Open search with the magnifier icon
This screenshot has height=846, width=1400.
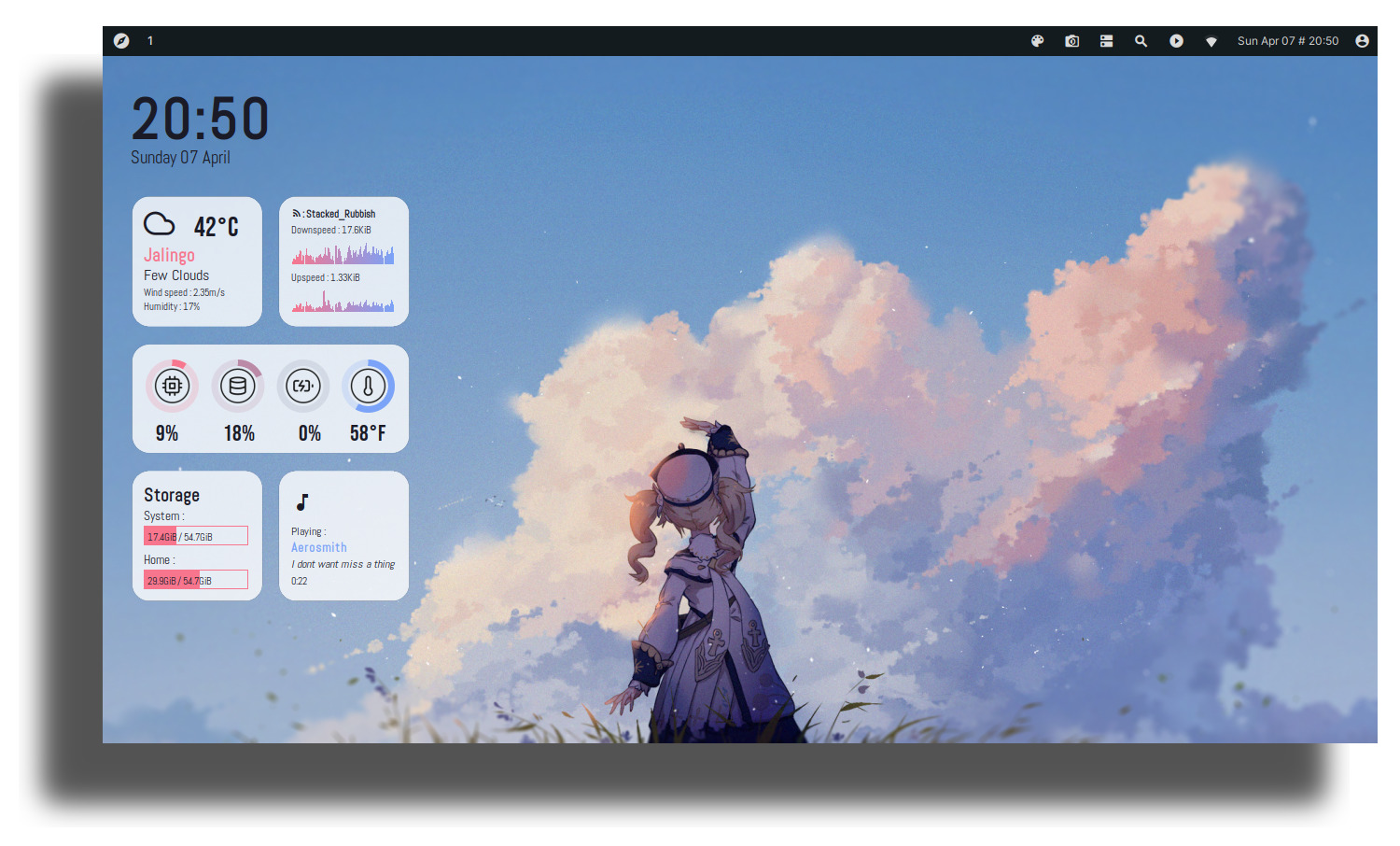1141,41
